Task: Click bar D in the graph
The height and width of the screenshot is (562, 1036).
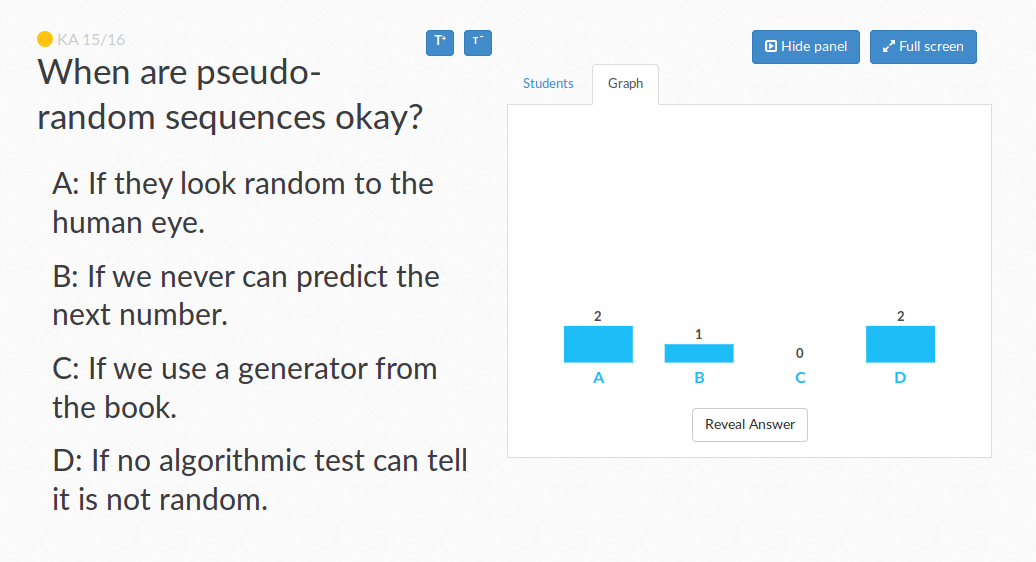Action: [900, 344]
